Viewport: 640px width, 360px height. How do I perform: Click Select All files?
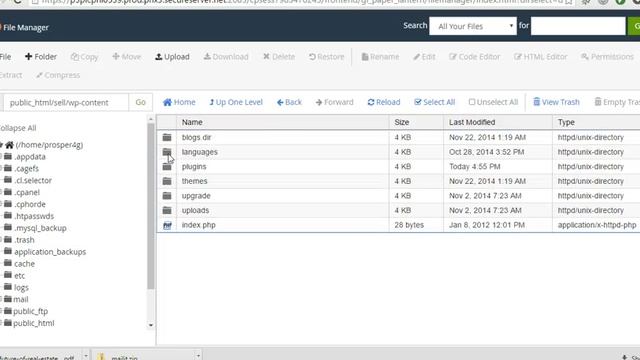(x=434, y=102)
